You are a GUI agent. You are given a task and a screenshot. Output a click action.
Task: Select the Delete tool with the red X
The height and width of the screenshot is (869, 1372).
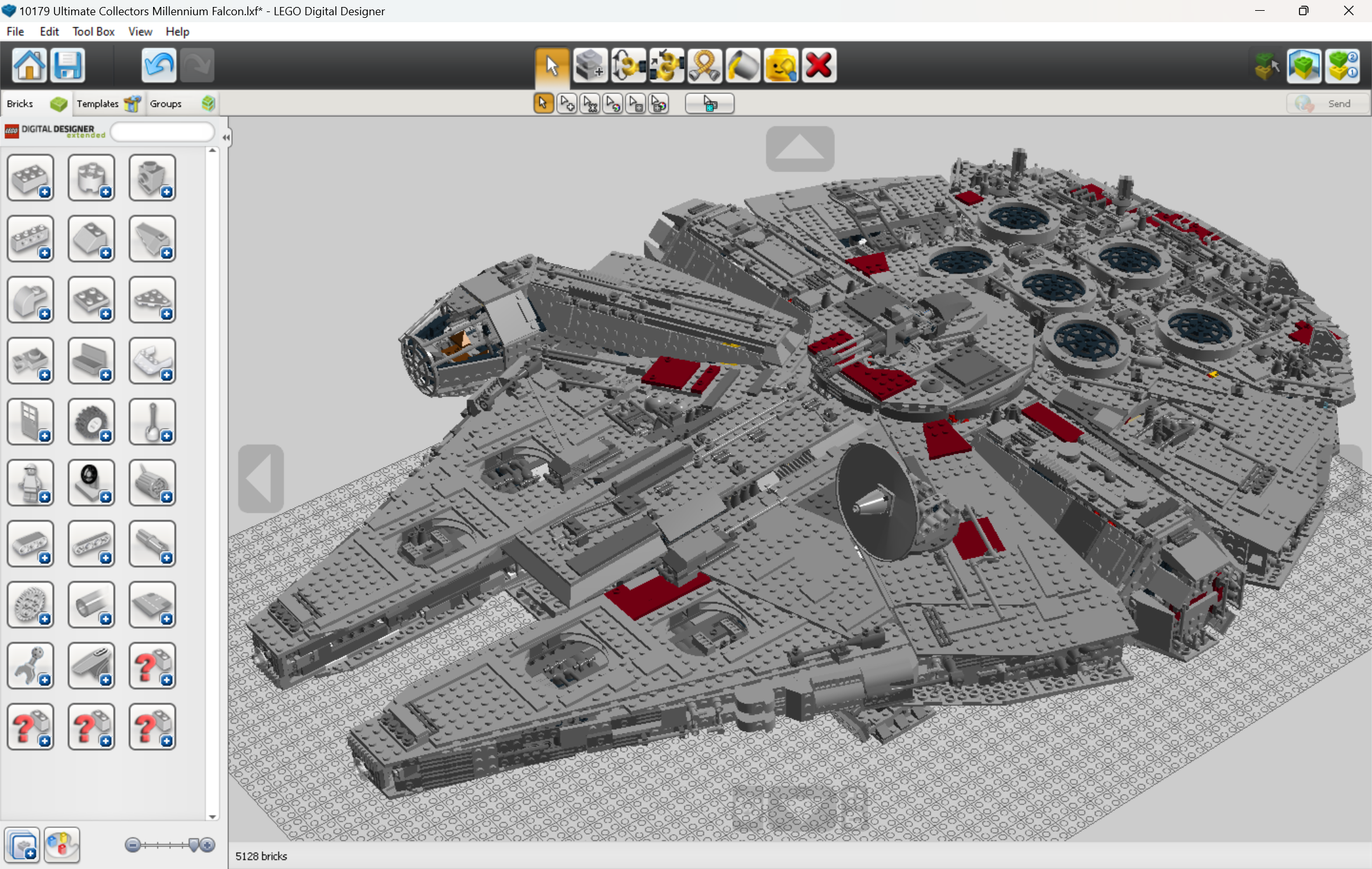(x=819, y=65)
